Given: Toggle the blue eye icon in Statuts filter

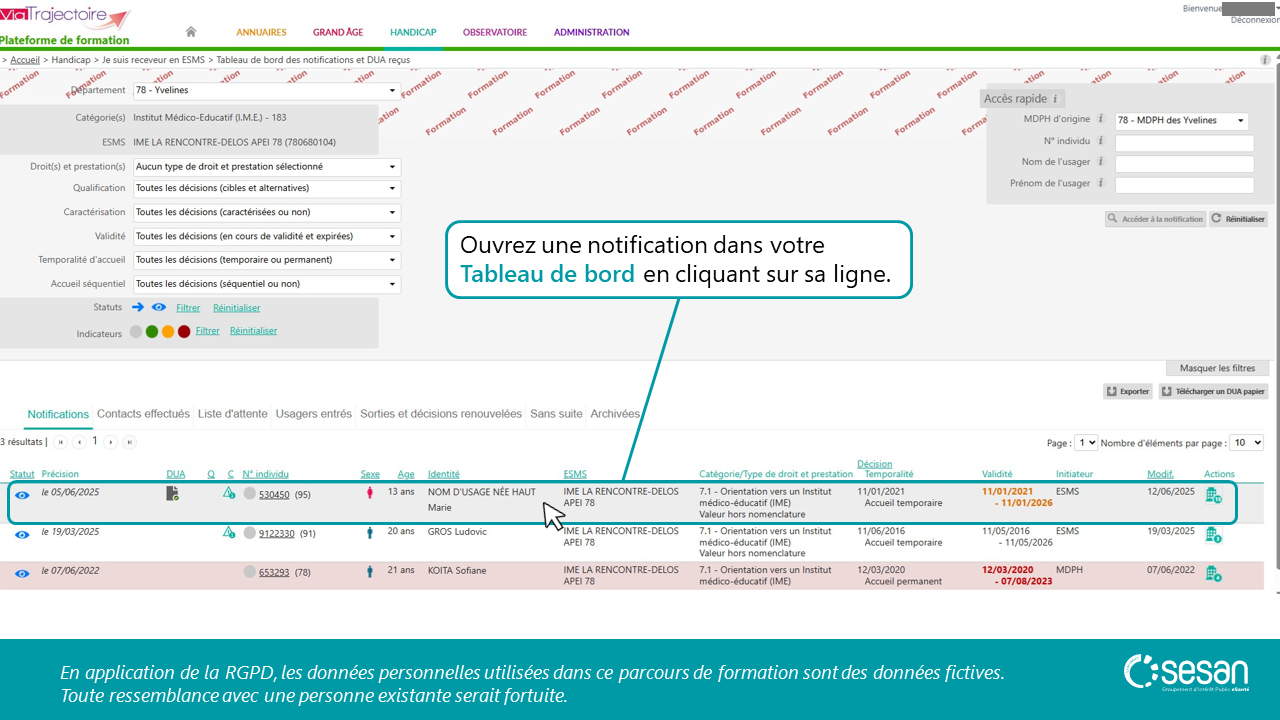Looking at the screenshot, I should coord(159,308).
